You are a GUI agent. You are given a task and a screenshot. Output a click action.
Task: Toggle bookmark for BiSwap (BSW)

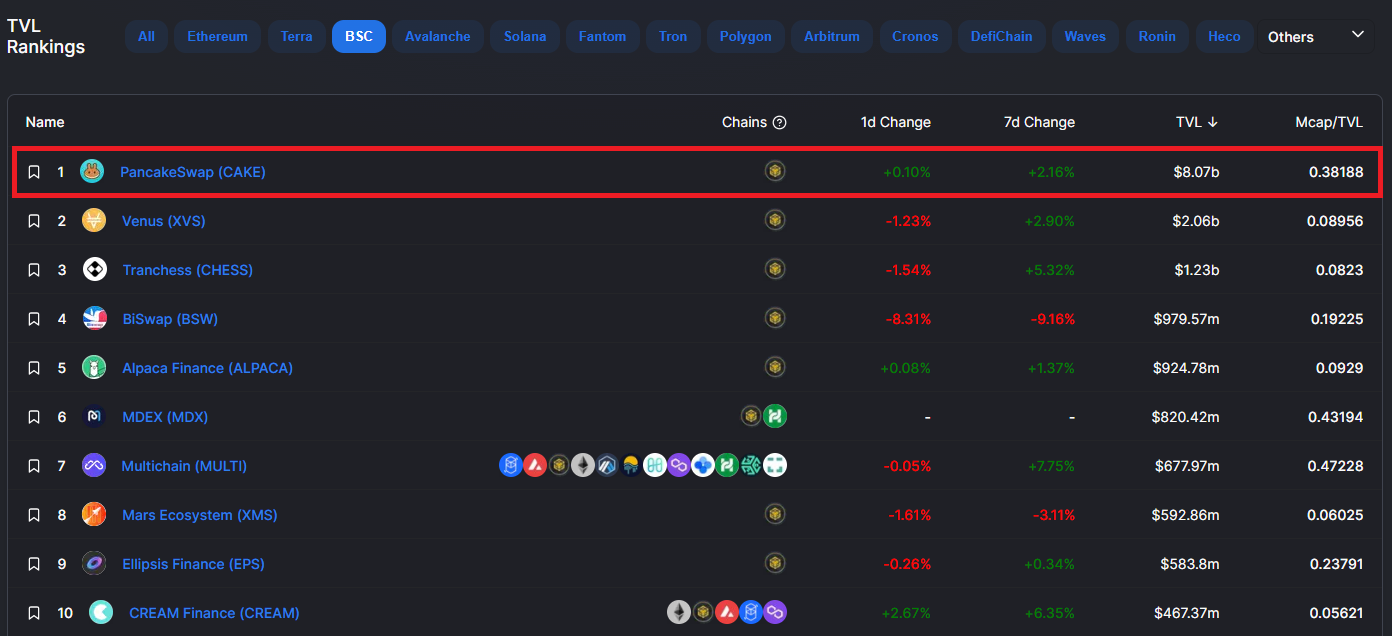tap(34, 319)
